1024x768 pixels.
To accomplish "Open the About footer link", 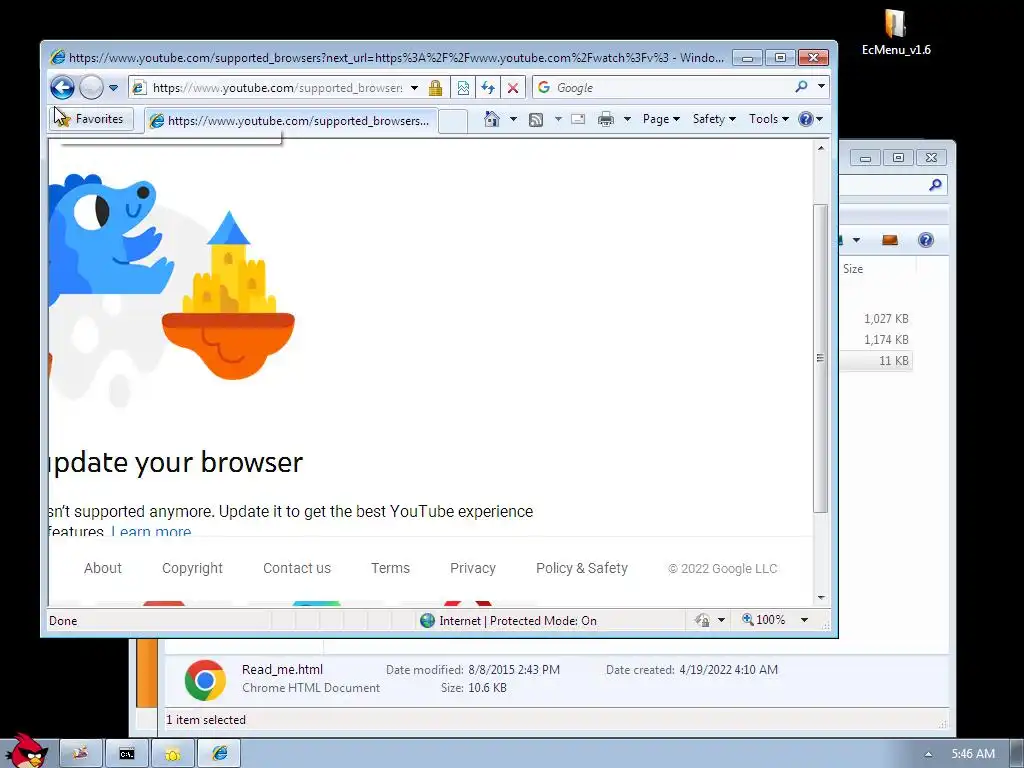I will [x=103, y=568].
